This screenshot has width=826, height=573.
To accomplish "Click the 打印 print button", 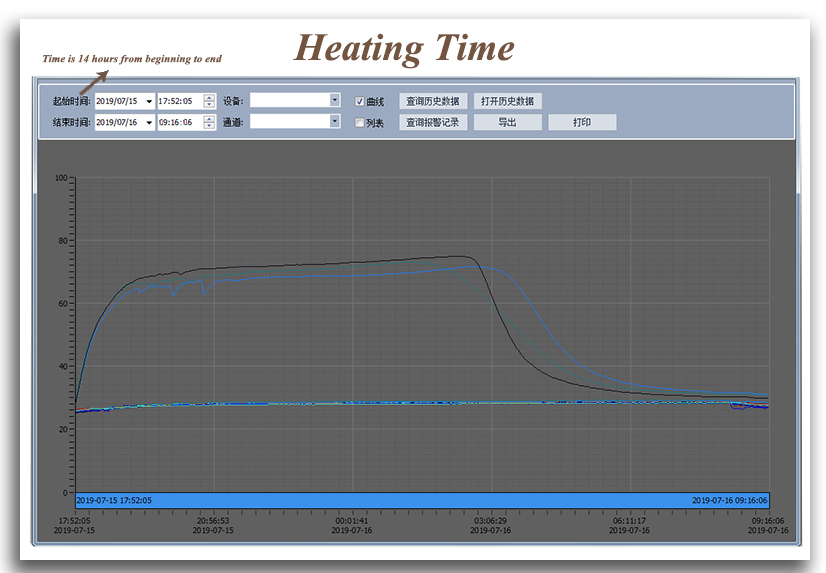I will (582, 122).
